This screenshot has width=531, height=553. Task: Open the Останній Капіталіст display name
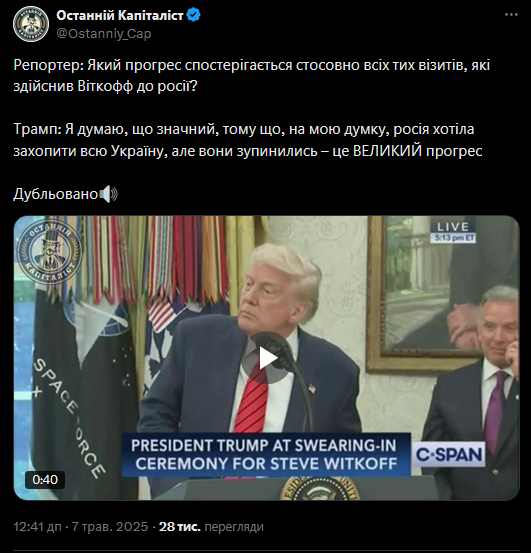pos(120,15)
